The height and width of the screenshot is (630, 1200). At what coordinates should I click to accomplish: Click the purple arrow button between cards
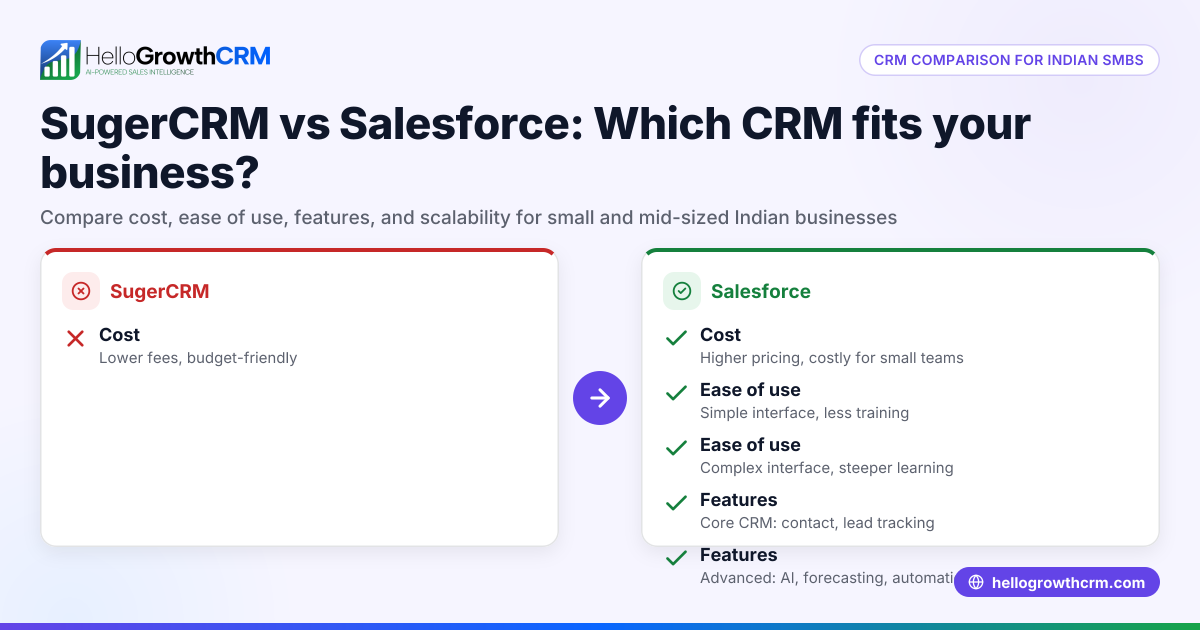[600, 398]
